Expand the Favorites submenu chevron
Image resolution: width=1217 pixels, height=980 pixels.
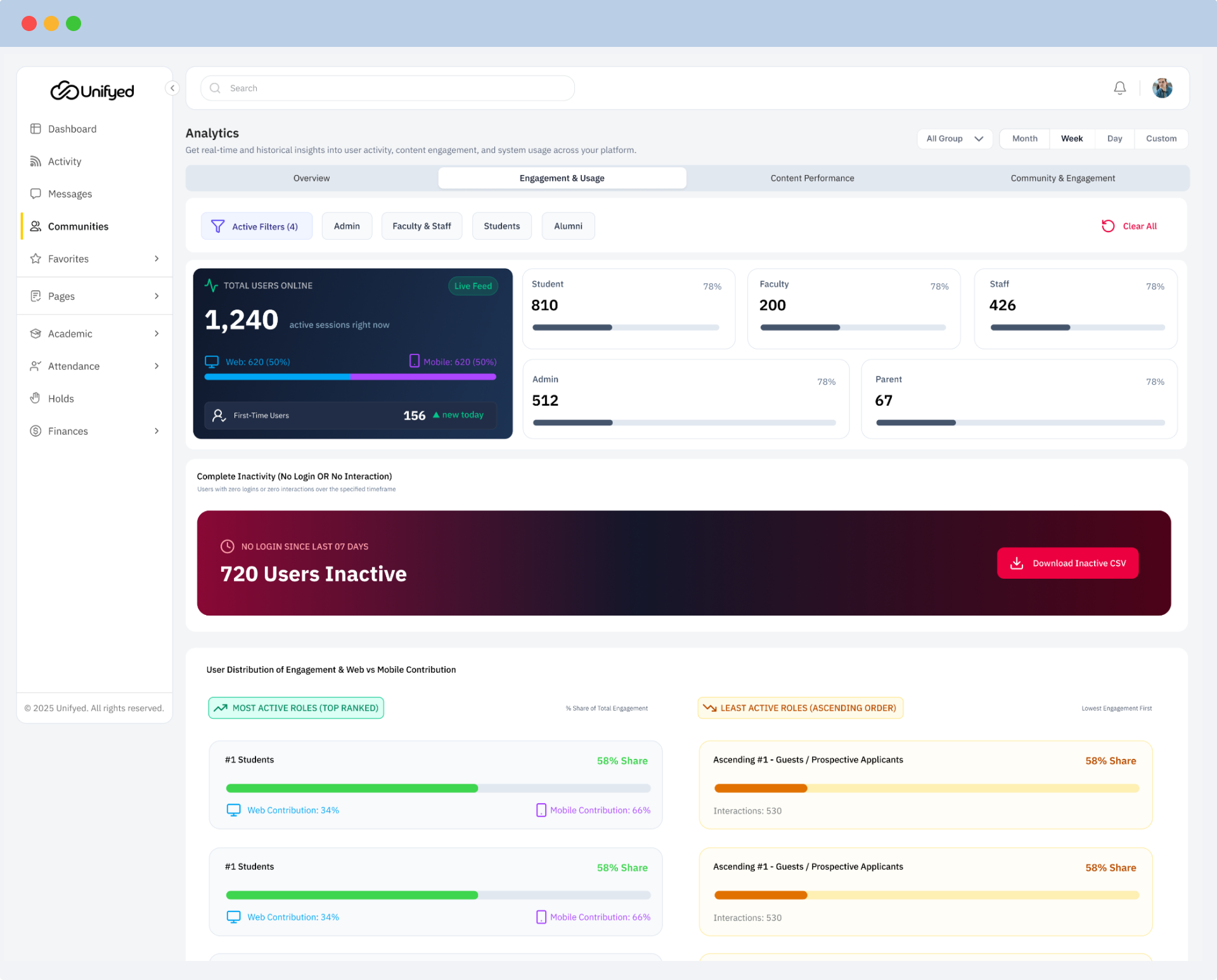click(x=157, y=259)
